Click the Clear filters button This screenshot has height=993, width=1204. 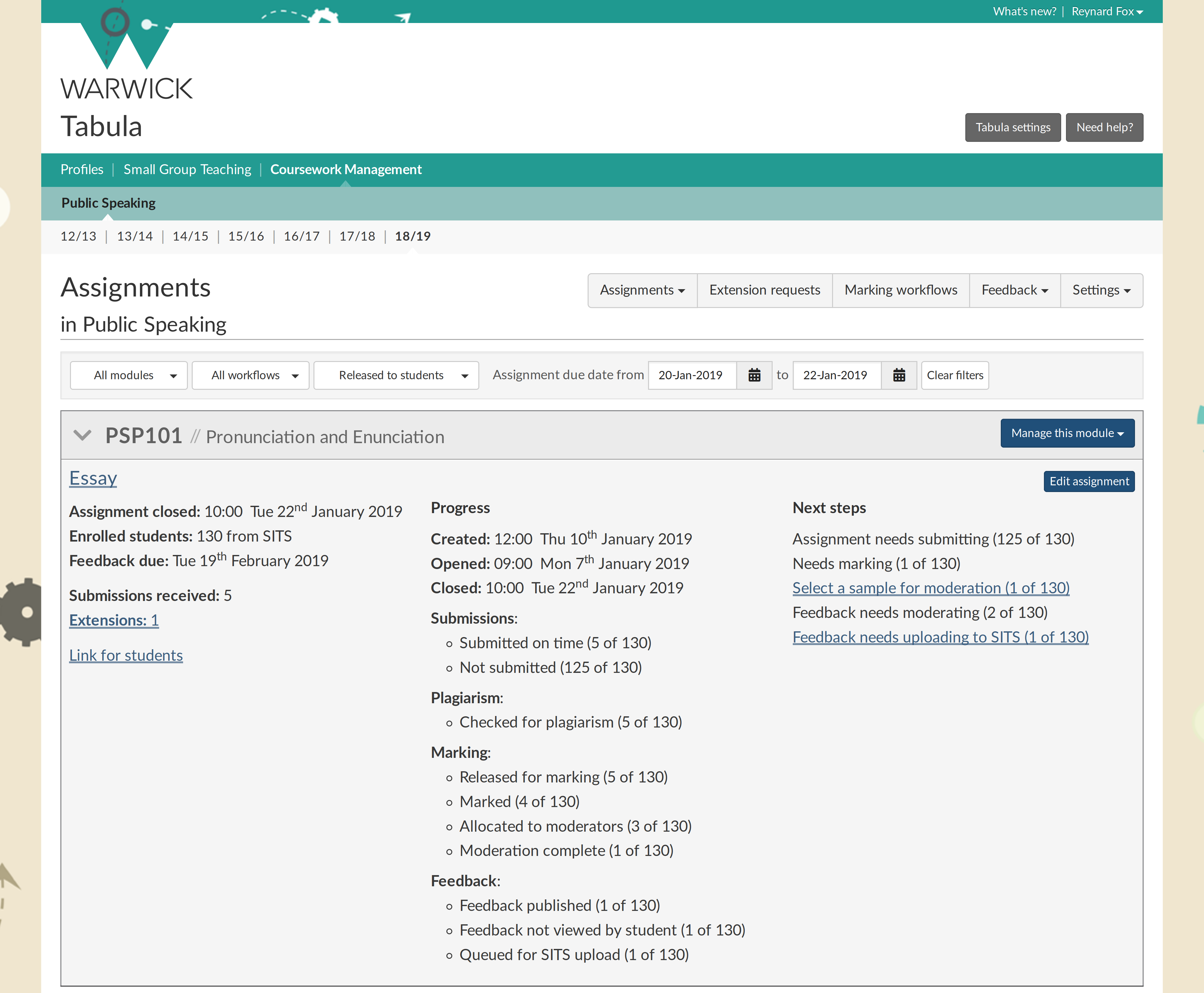click(x=955, y=375)
